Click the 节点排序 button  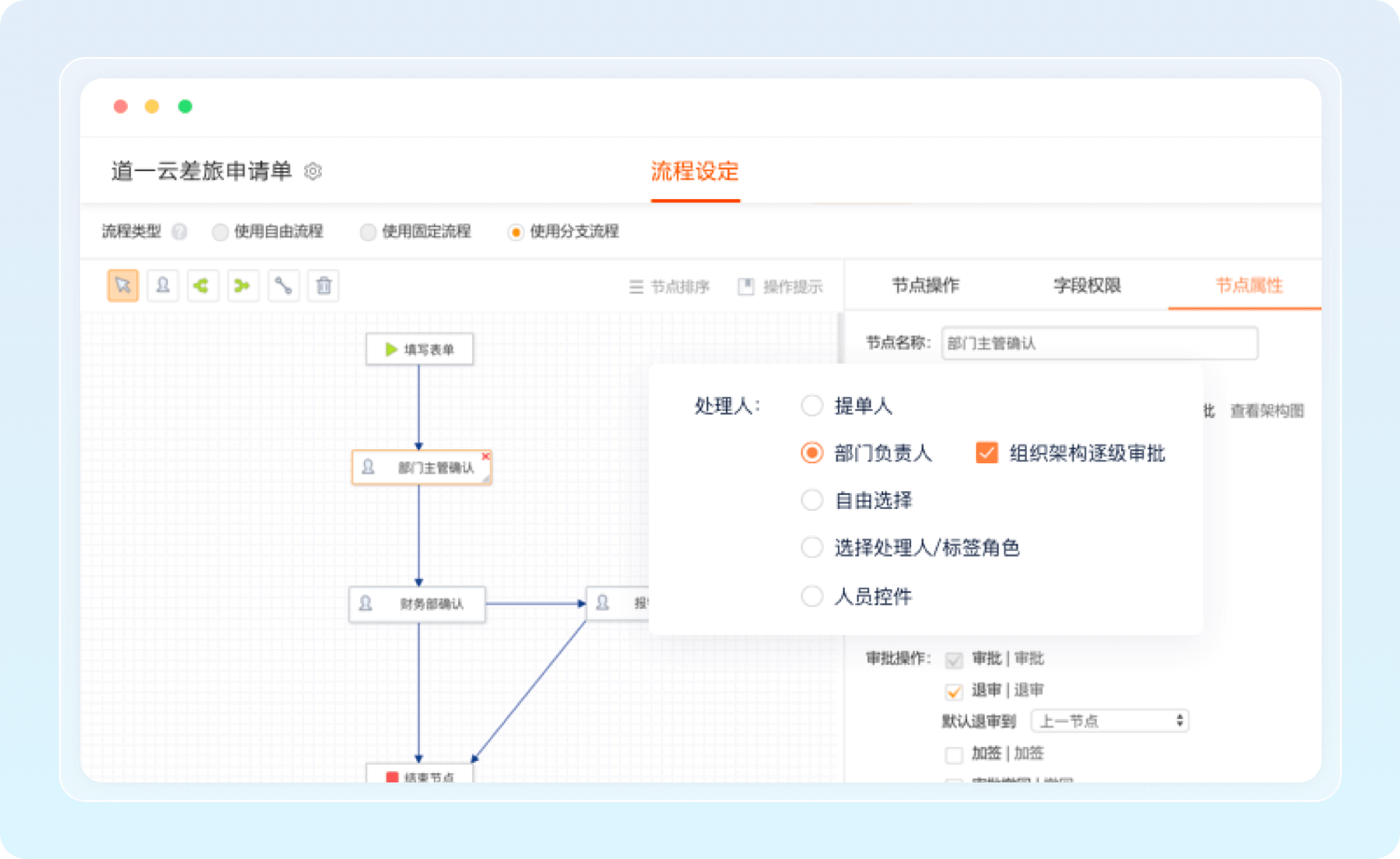669,287
